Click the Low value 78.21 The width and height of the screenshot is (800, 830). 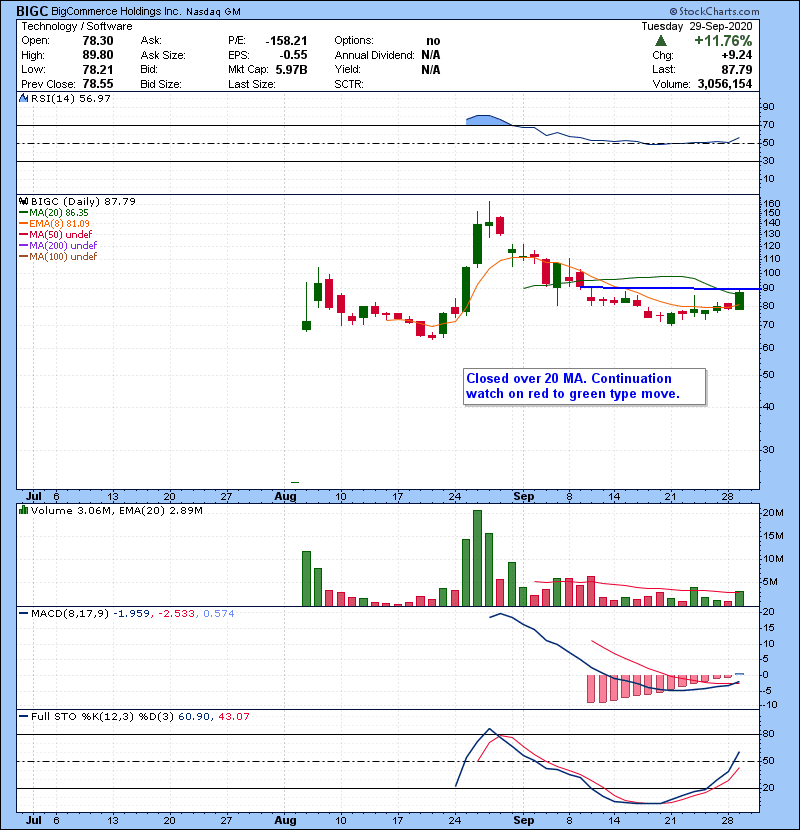tap(97, 69)
